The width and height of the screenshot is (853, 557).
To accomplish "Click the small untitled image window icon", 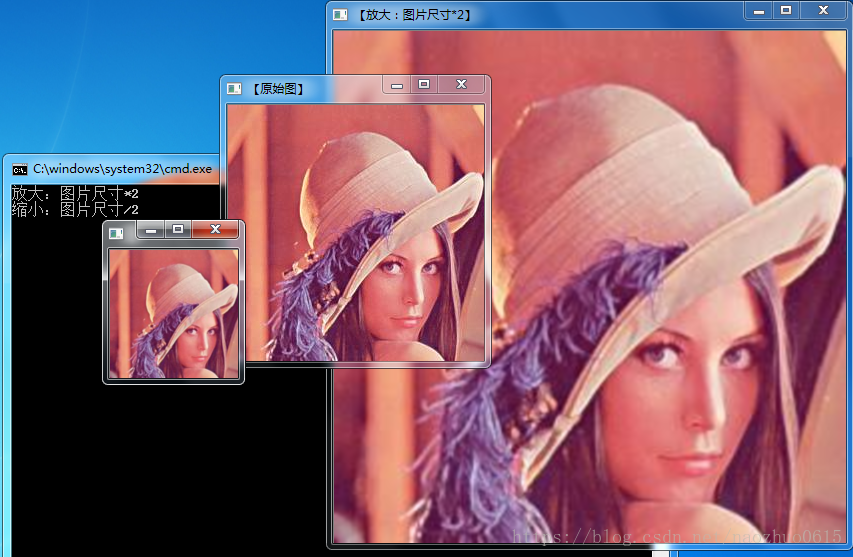I will point(116,233).
